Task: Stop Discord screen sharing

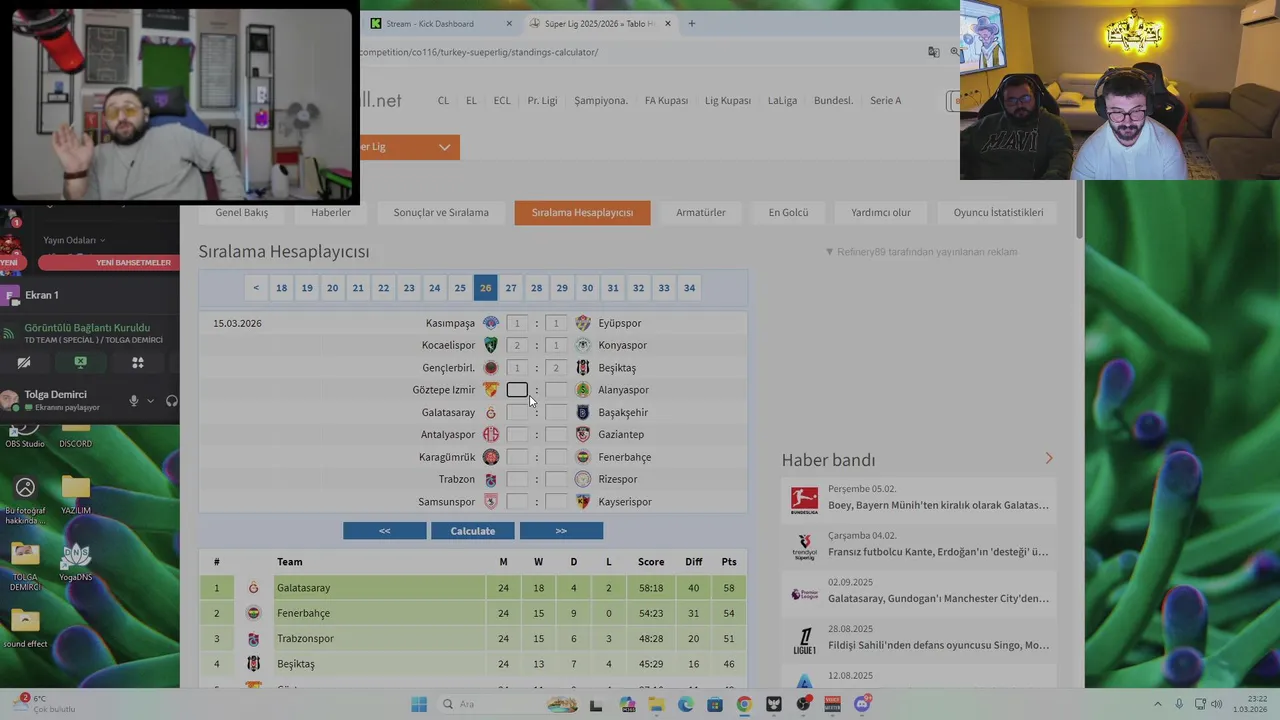Action: coord(81,363)
